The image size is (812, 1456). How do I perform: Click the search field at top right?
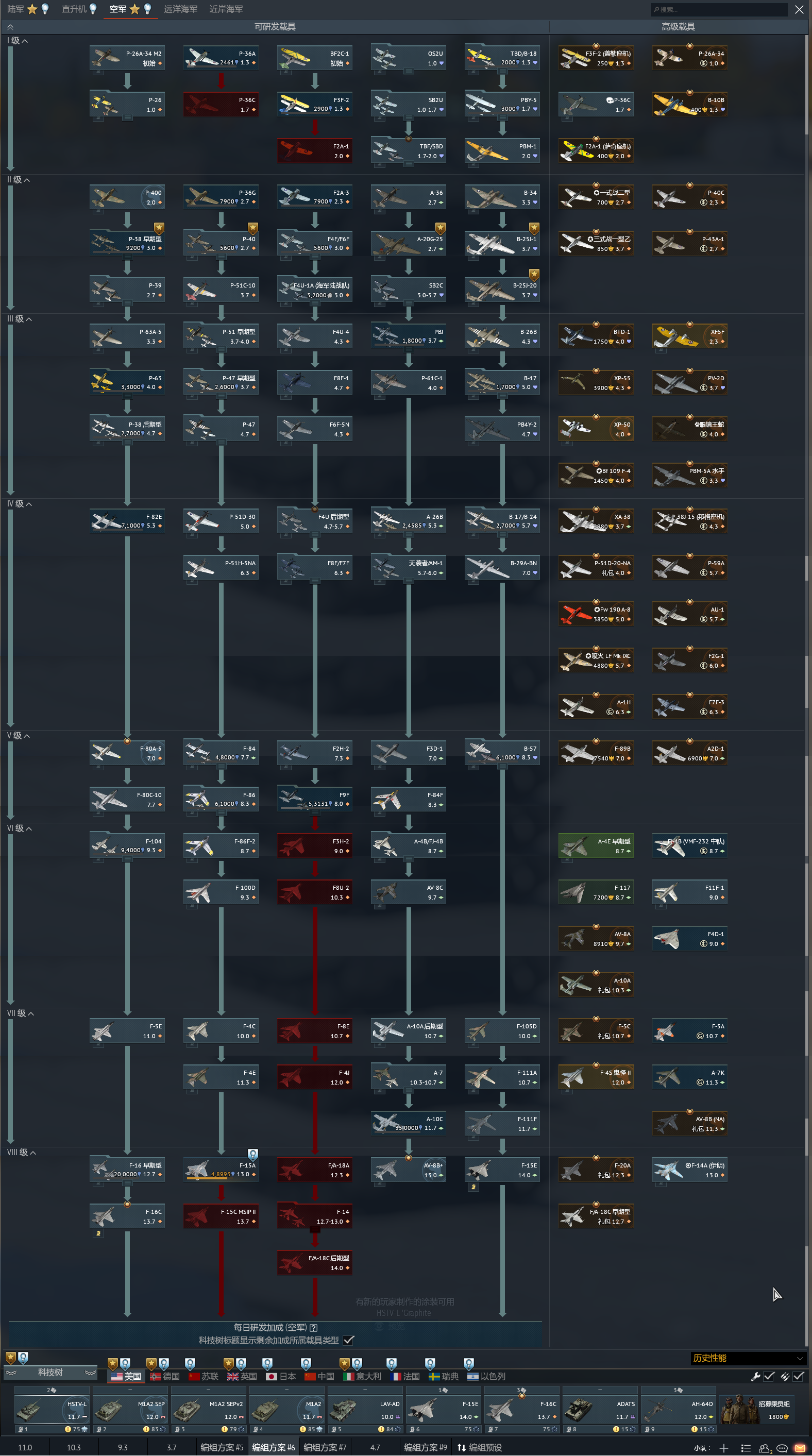[x=719, y=9]
